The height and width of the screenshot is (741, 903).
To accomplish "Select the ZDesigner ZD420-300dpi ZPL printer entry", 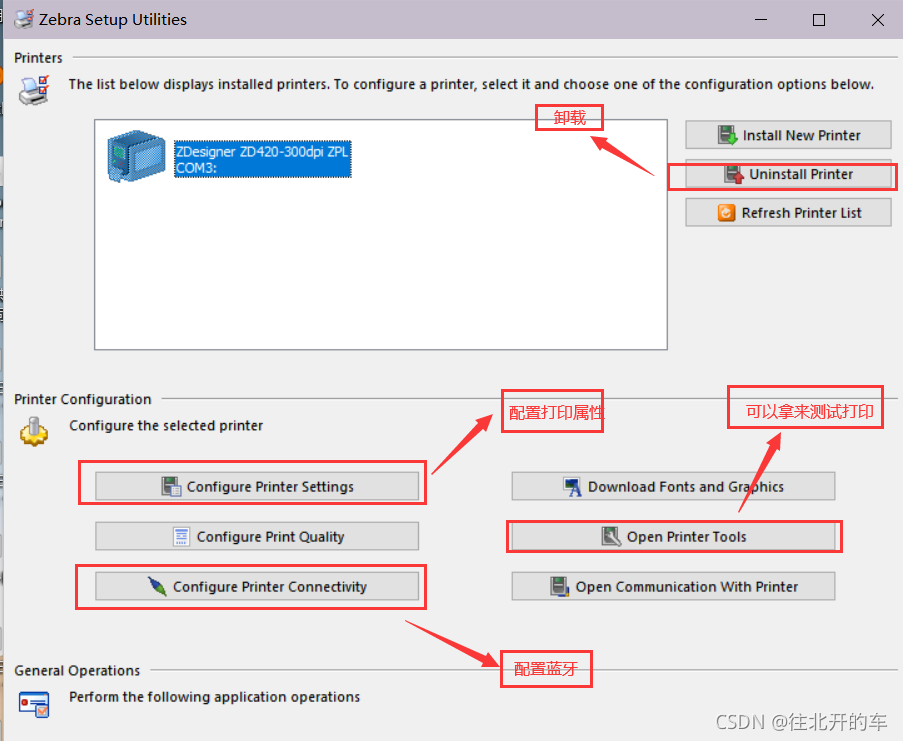I will pyautogui.click(x=263, y=159).
